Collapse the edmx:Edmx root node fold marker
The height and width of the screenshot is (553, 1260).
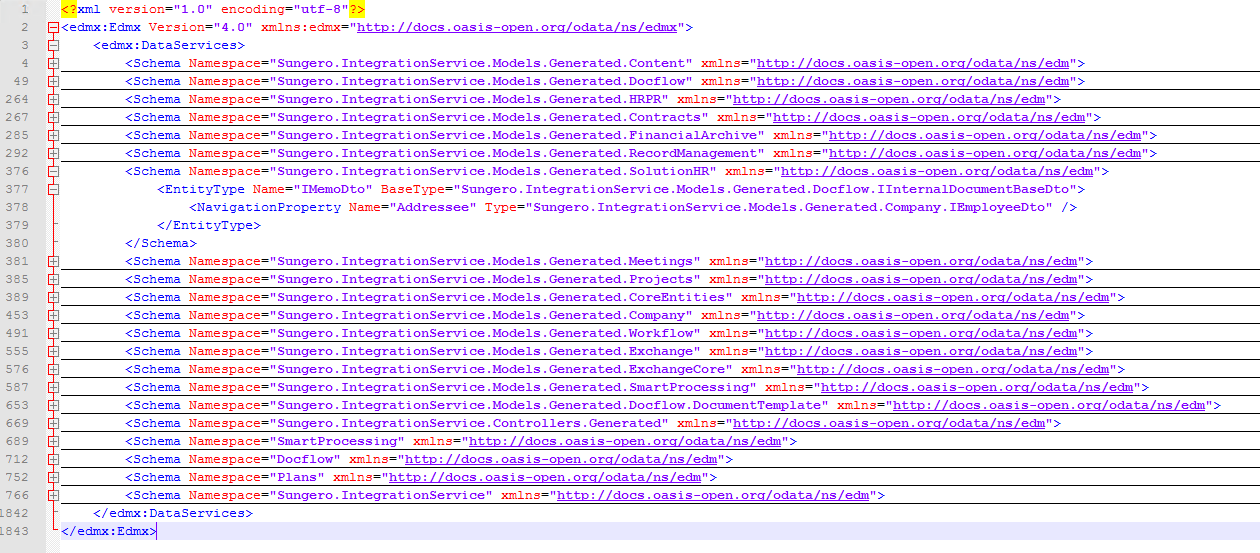coord(53,28)
